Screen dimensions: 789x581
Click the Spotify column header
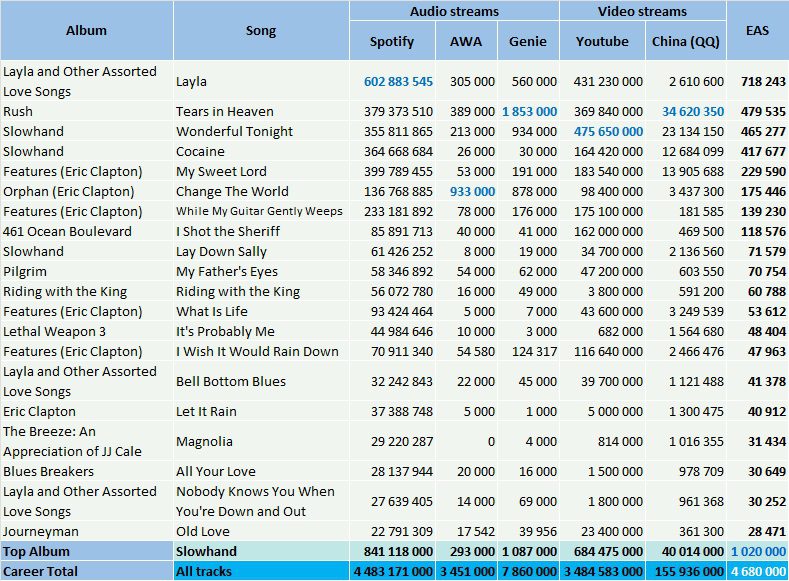click(392, 41)
